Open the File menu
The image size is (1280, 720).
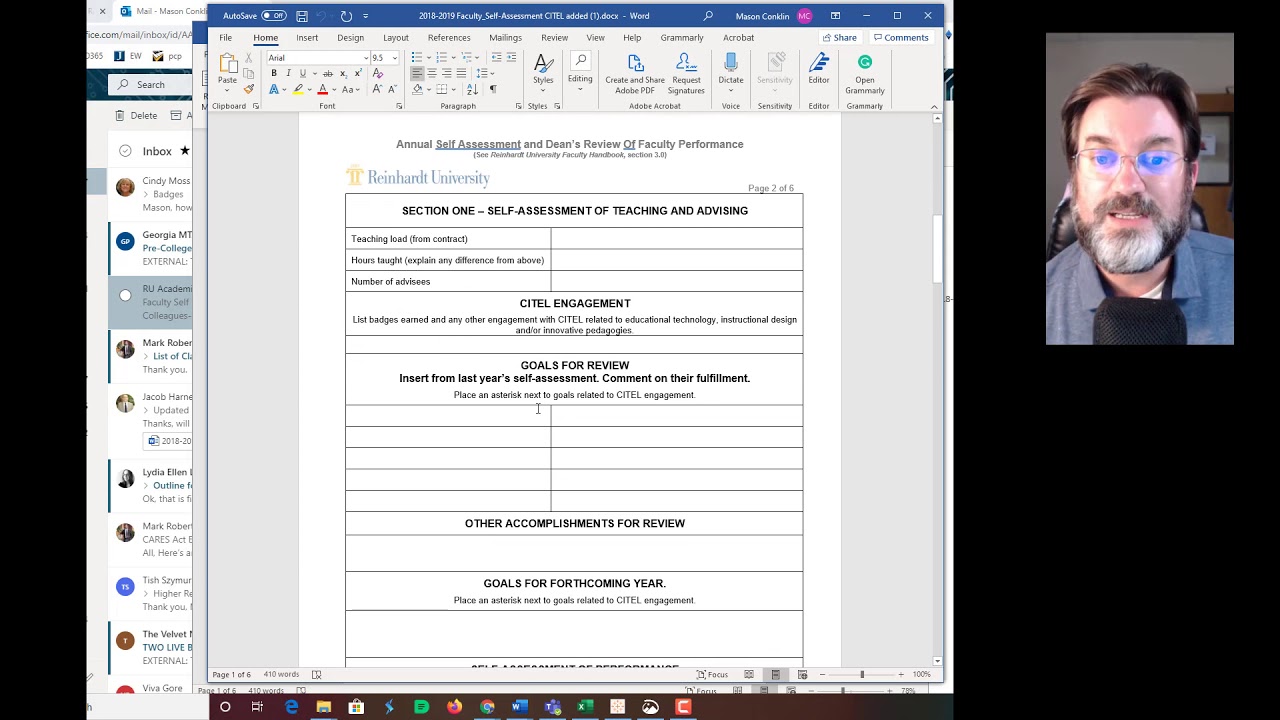[x=226, y=38]
